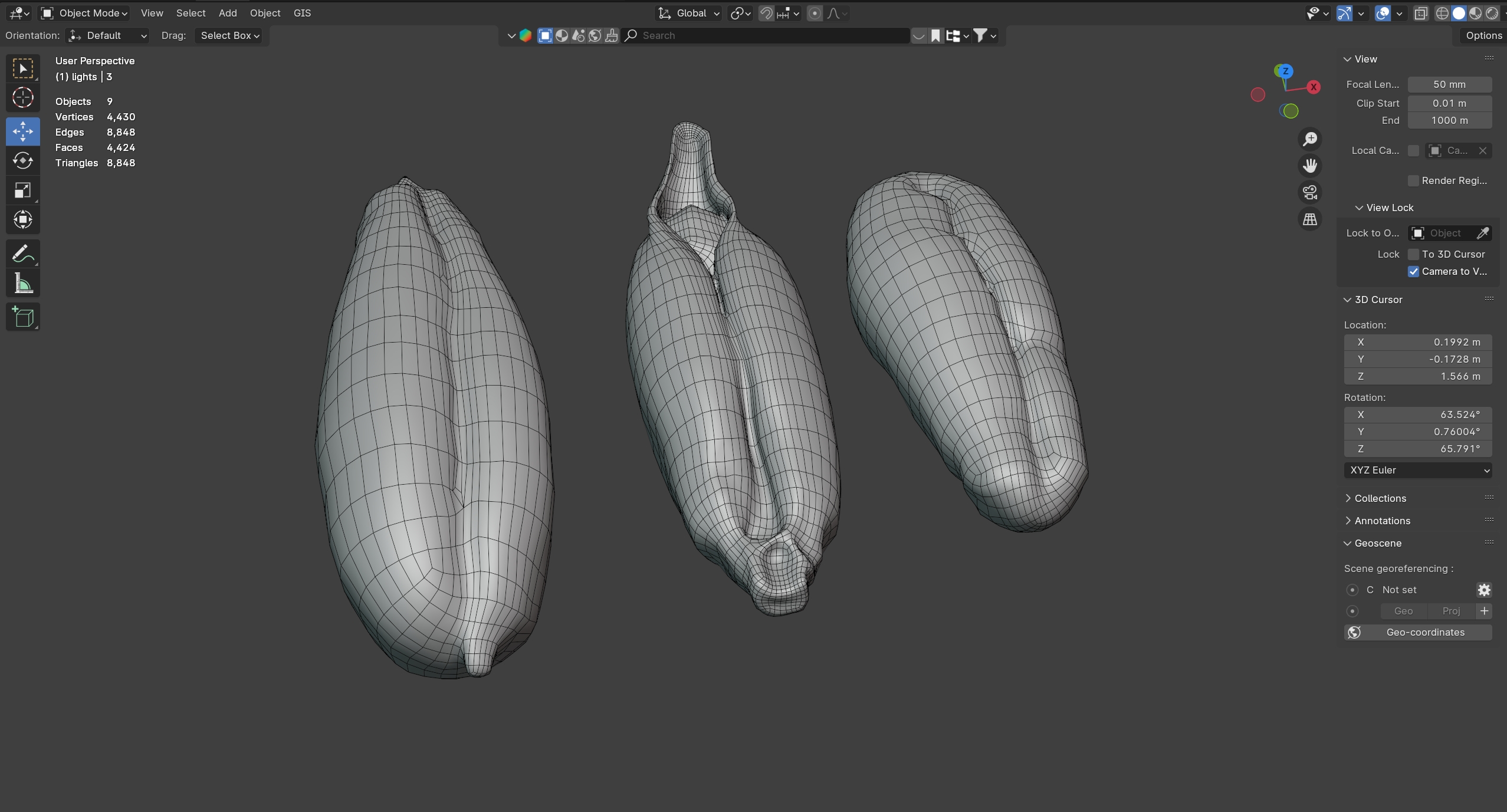1507x812 pixels.
Task: Uncheck the Camera to View checkbox
Action: [x=1413, y=271]
